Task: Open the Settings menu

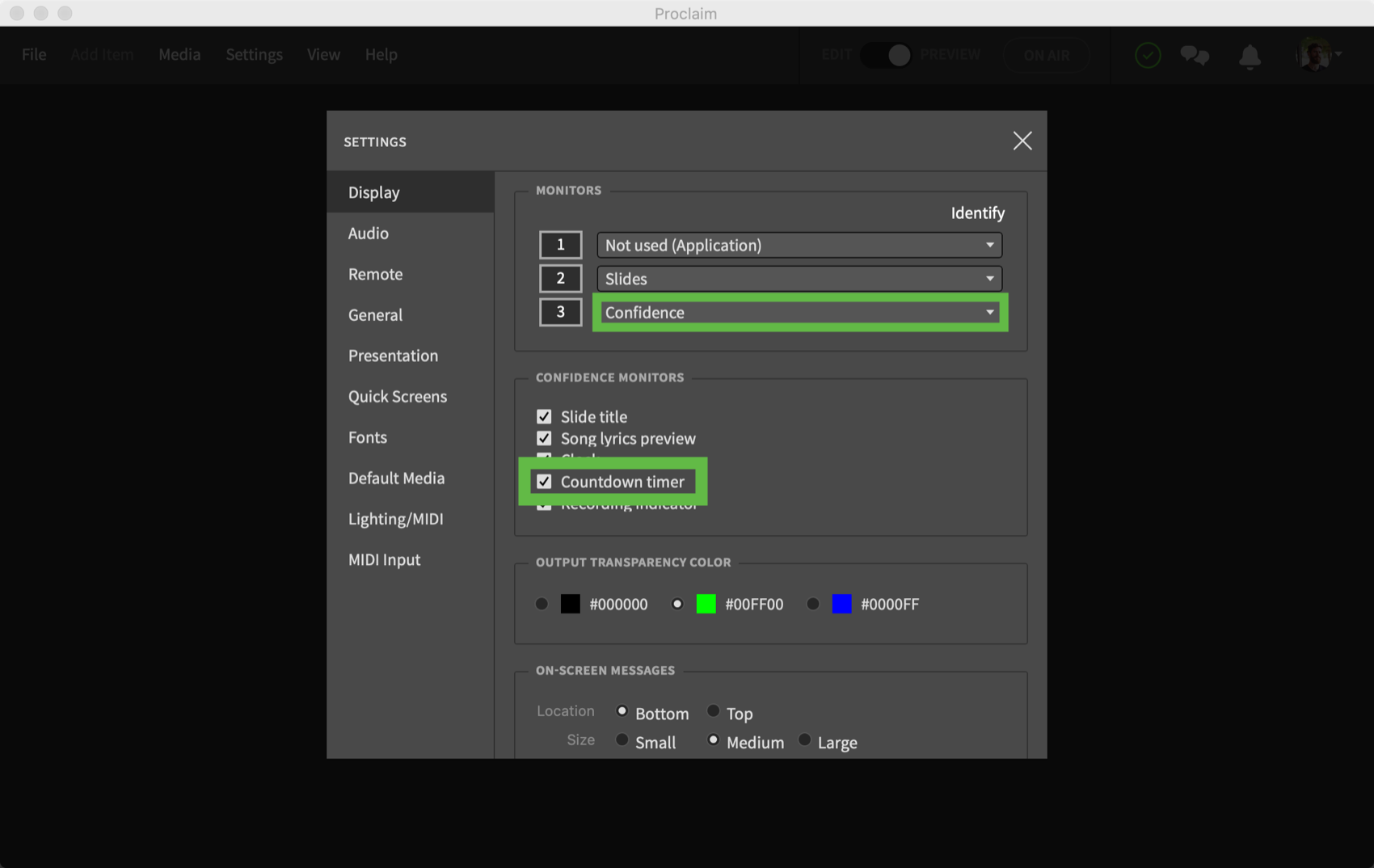Action: [x=254, y=54]
